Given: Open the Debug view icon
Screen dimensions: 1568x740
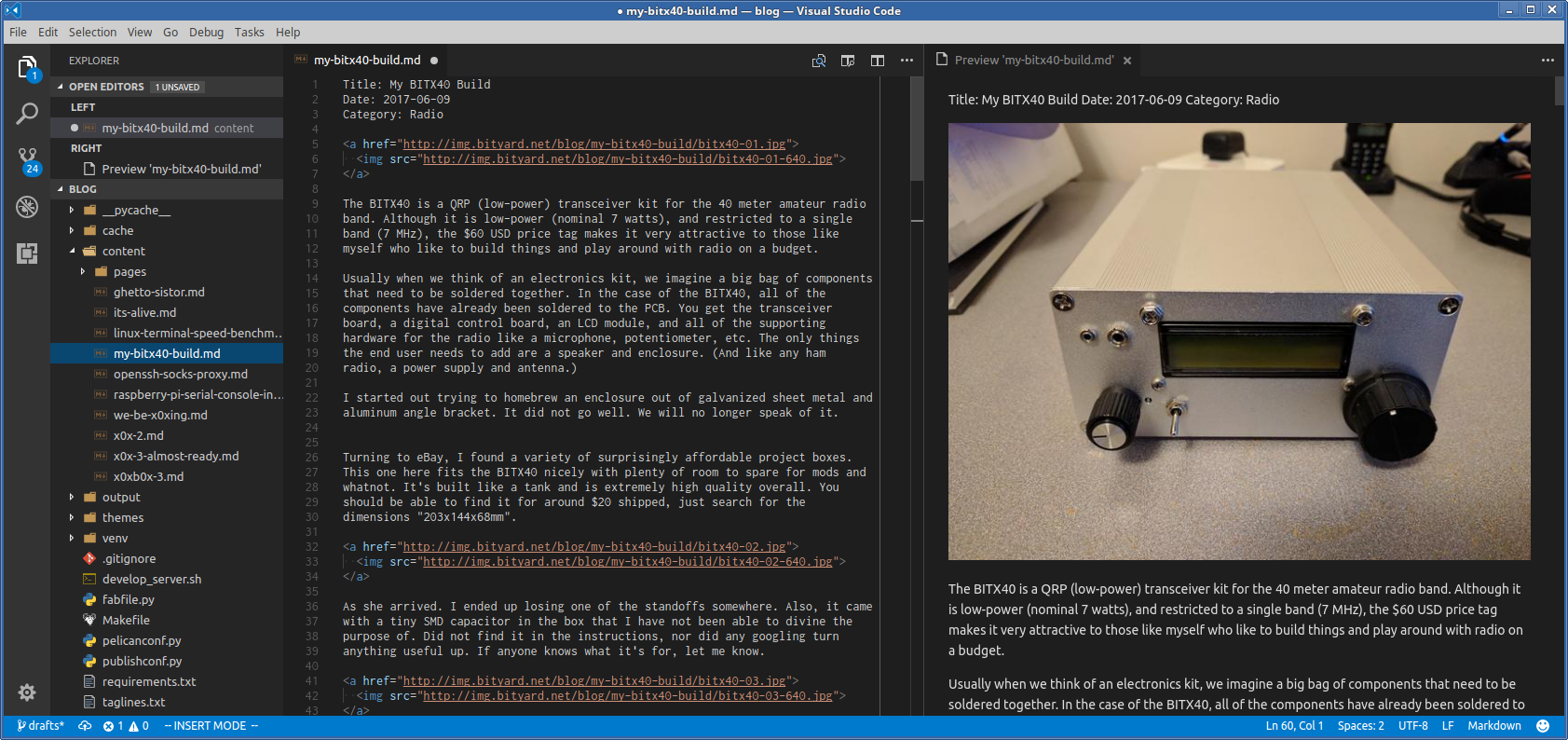Looking at the screenshot, I should [x=27, y=207].
